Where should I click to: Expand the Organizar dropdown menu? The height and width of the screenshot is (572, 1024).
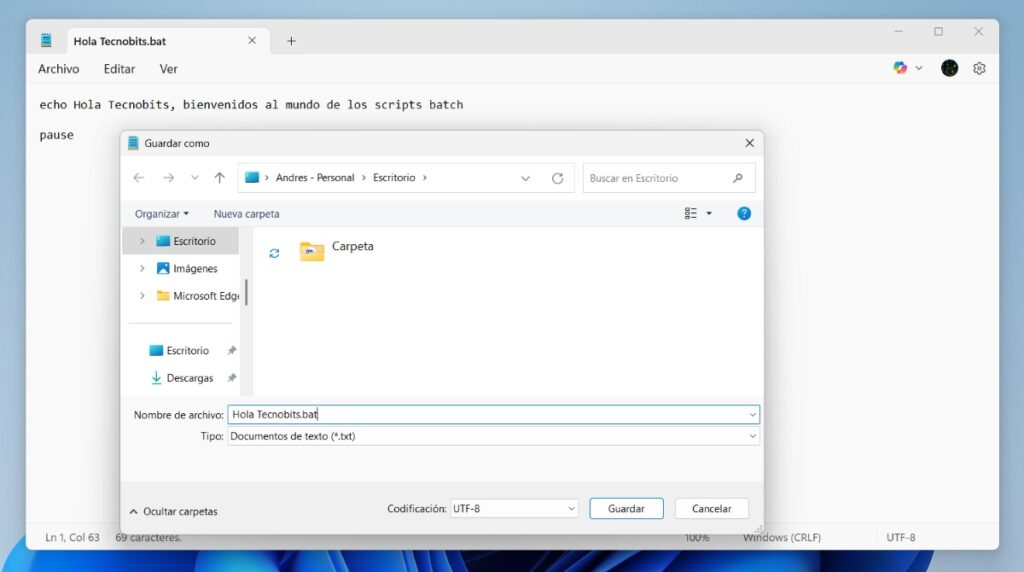coord(162,214)
